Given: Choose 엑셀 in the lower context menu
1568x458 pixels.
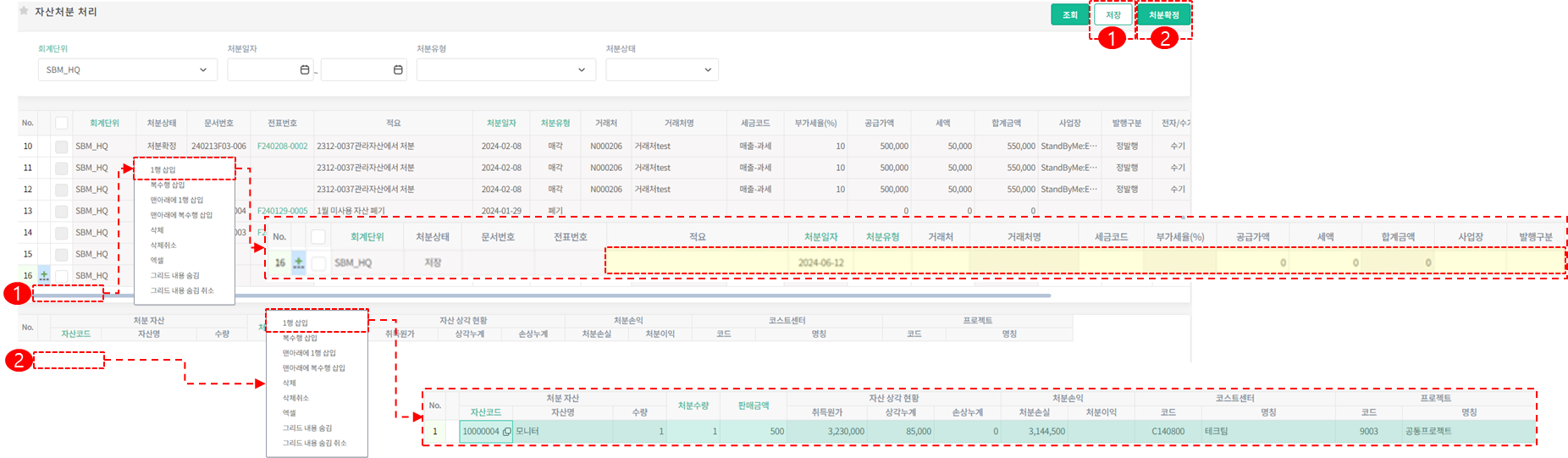Looking at the screenshot, I should click(290, 413).
